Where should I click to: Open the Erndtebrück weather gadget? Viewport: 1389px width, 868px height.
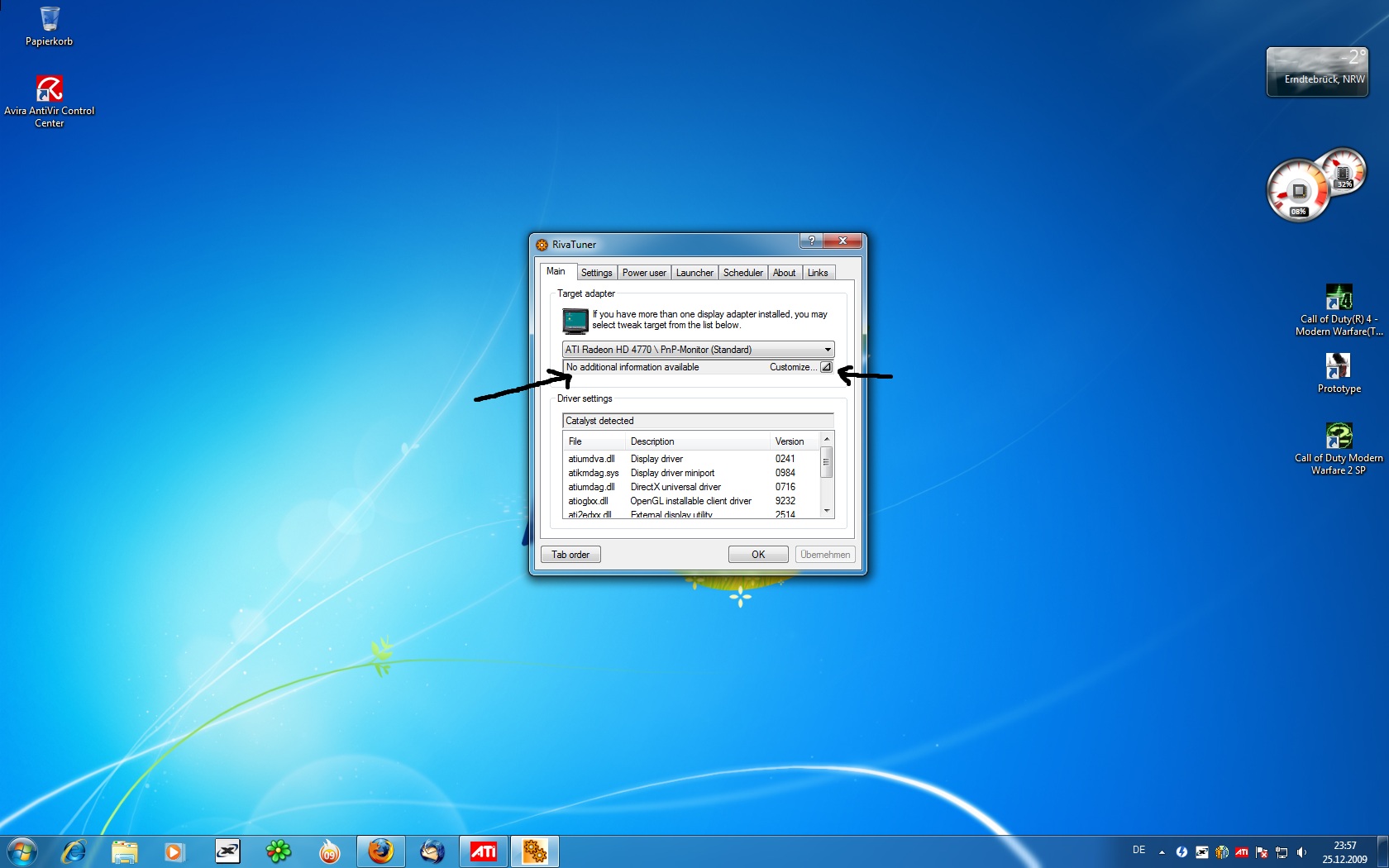pos(1317,72)
